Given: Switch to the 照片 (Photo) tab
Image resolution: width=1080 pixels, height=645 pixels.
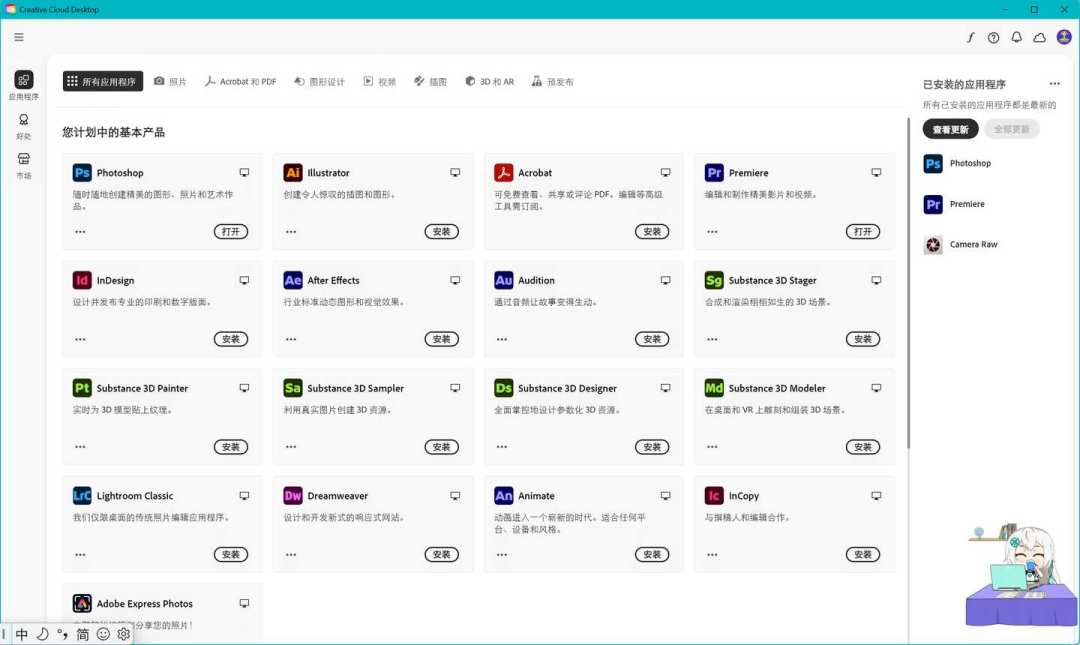Looking at the screenshot, I should coord(170,81).
